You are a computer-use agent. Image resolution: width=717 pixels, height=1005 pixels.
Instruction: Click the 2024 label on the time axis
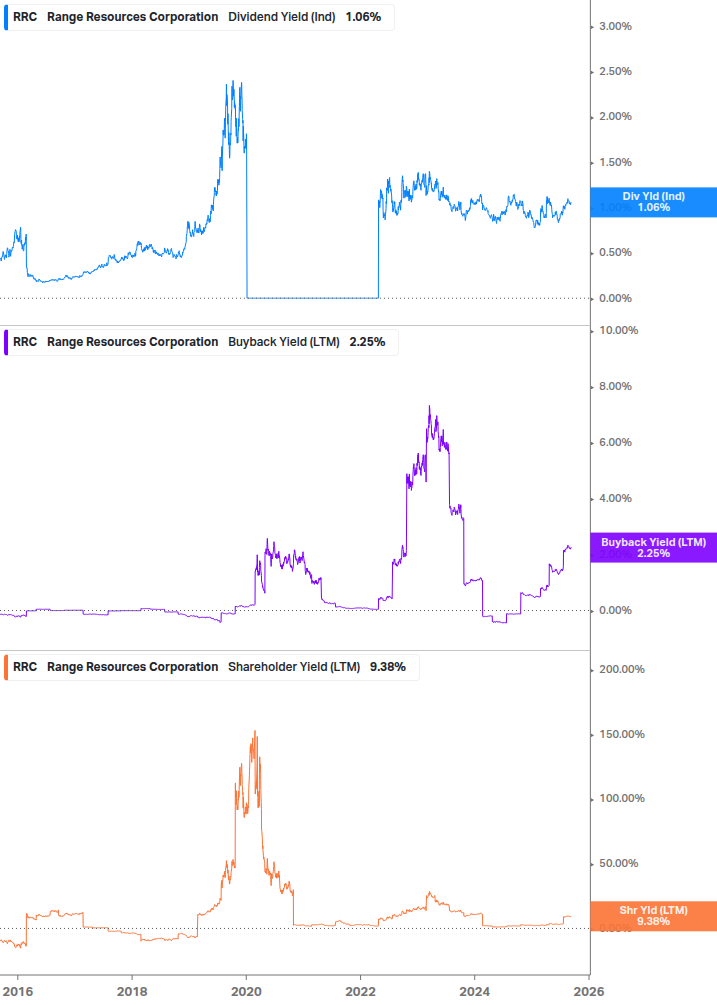tap(474, 992)
